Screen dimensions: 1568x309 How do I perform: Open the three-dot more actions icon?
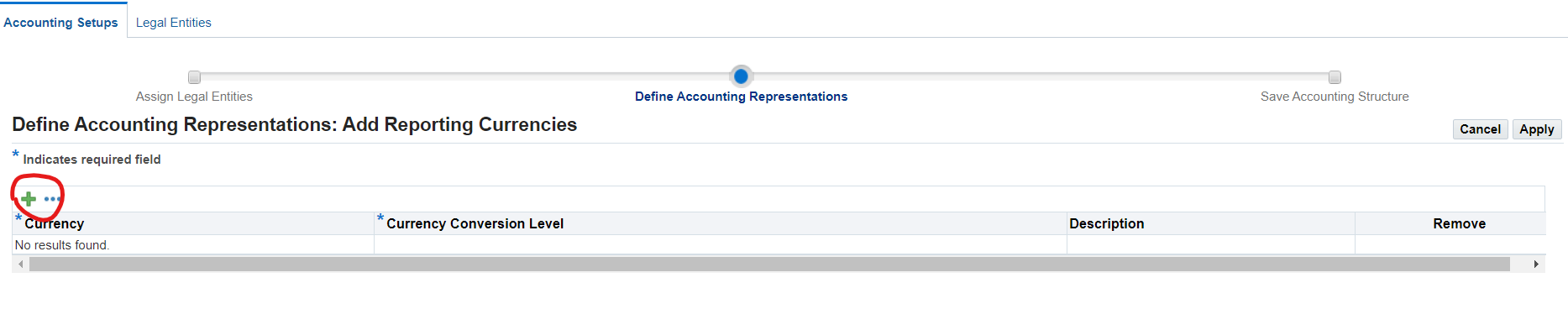click(x=52, y=199)
